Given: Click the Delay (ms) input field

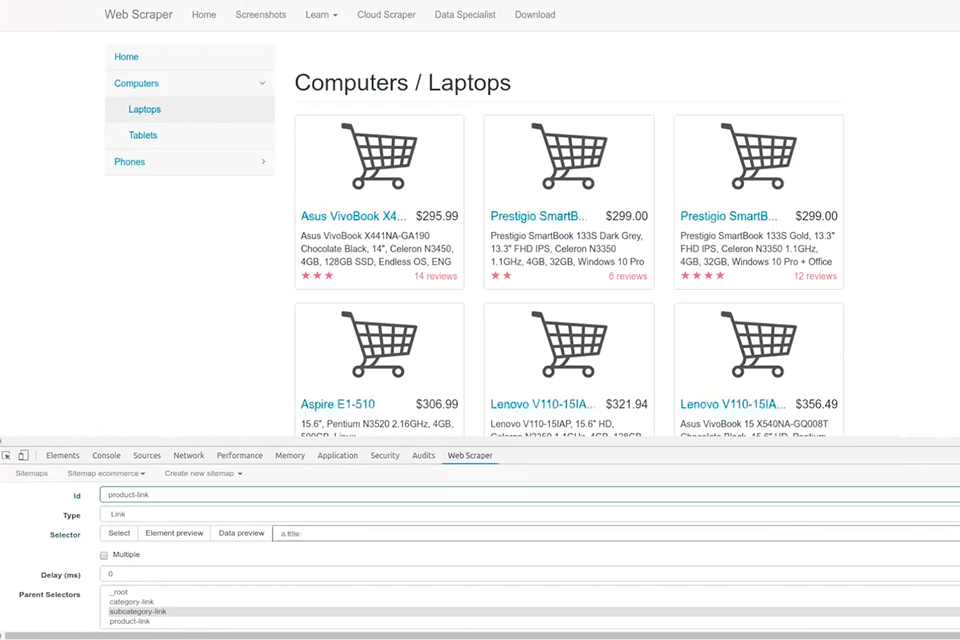Looking at the screenshot, I should click(530, 574).
